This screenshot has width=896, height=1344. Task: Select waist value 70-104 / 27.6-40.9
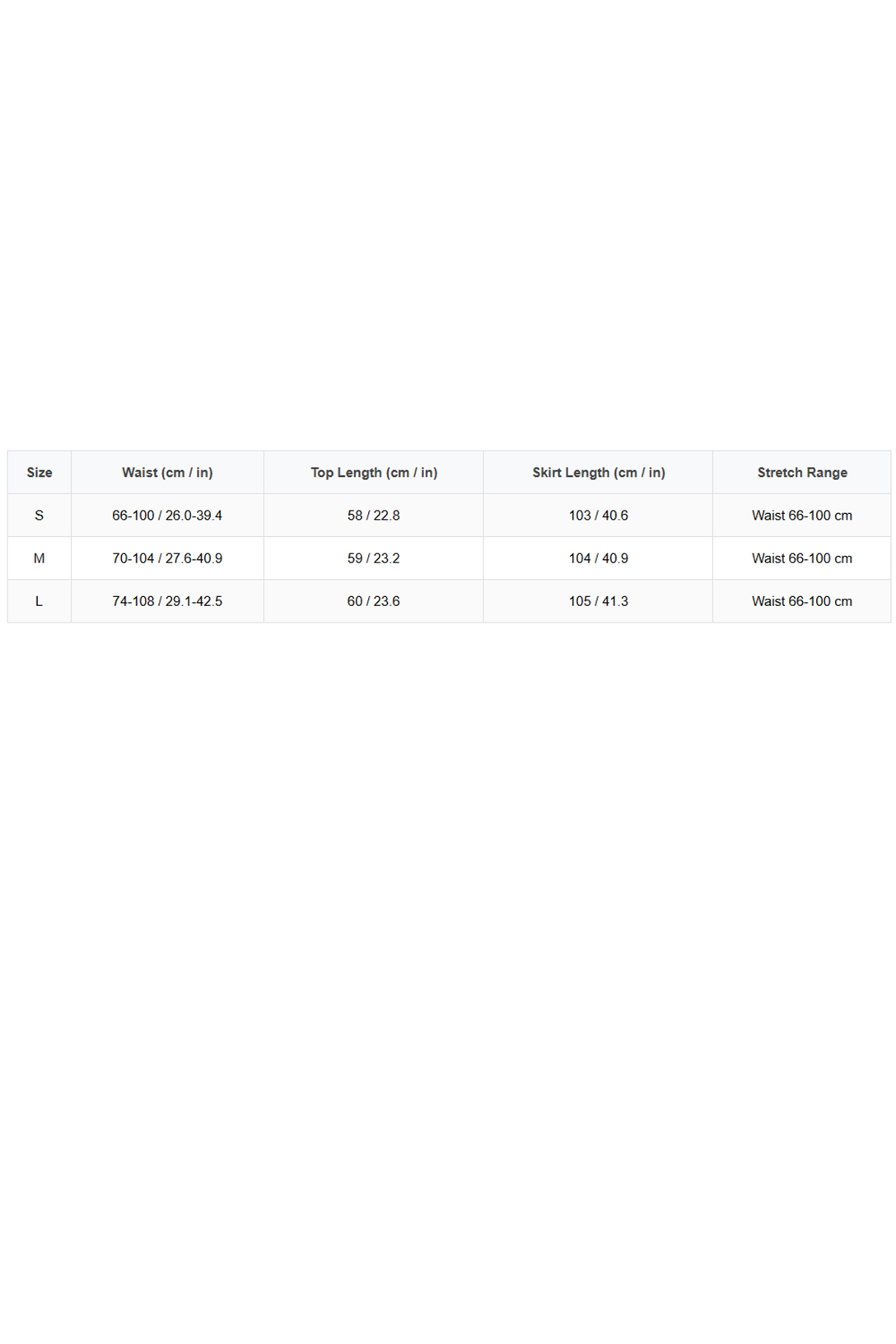[167, 558]
